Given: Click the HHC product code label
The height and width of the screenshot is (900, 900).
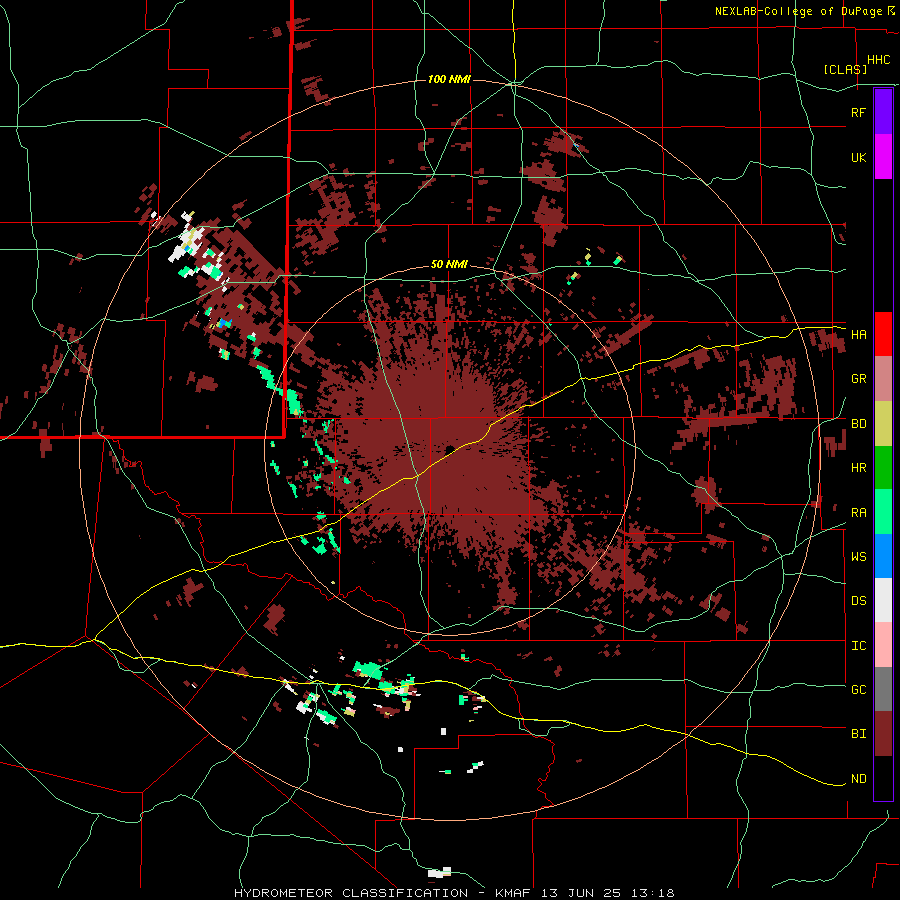Looking at the screenshot, I should tap(879, 60).
